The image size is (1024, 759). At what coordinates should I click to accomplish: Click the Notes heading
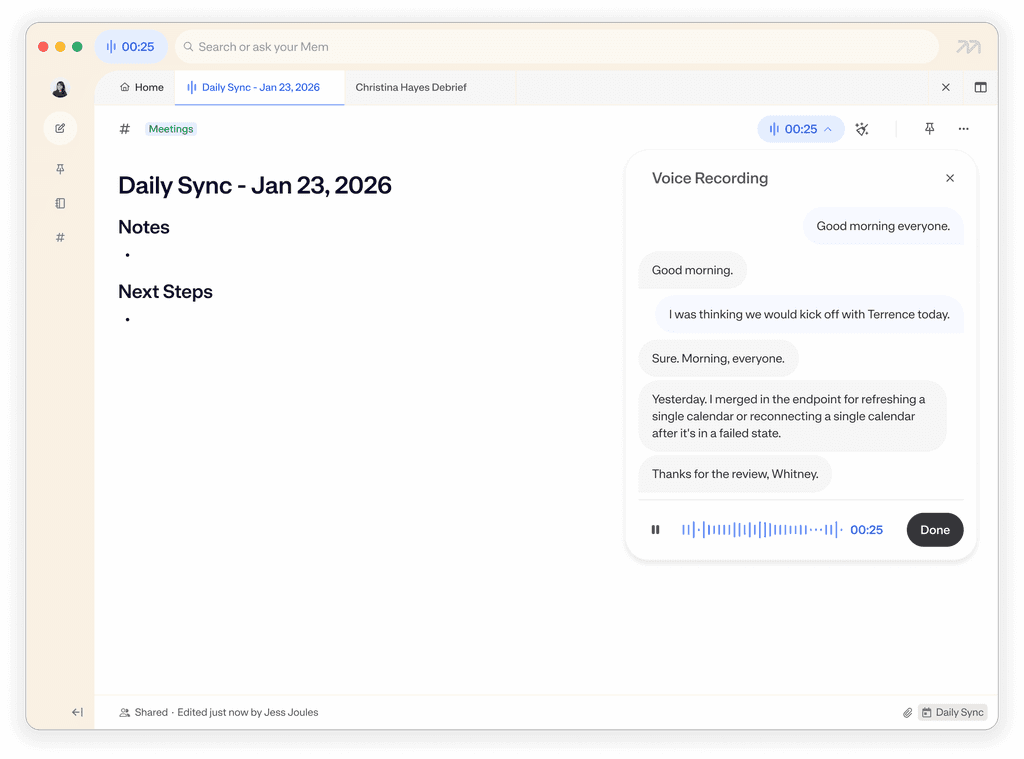coord(144,227)
